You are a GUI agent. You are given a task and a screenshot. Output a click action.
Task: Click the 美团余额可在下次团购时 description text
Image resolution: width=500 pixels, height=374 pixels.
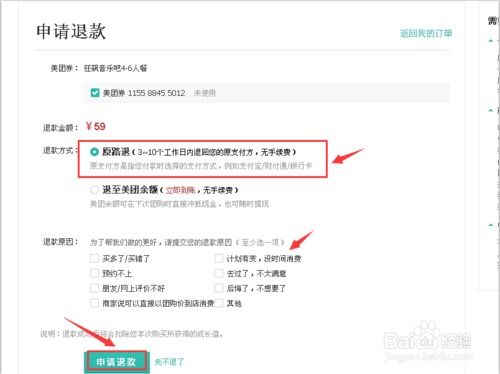(179, 204)
